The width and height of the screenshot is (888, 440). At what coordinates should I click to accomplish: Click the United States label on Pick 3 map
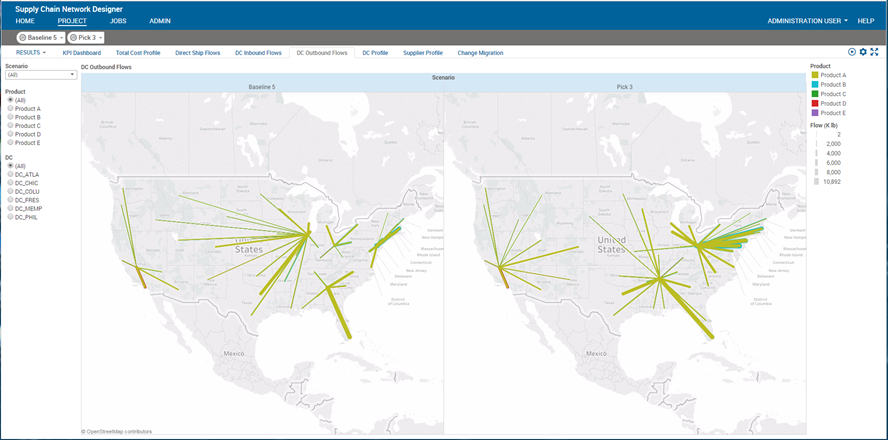point(611,245)
